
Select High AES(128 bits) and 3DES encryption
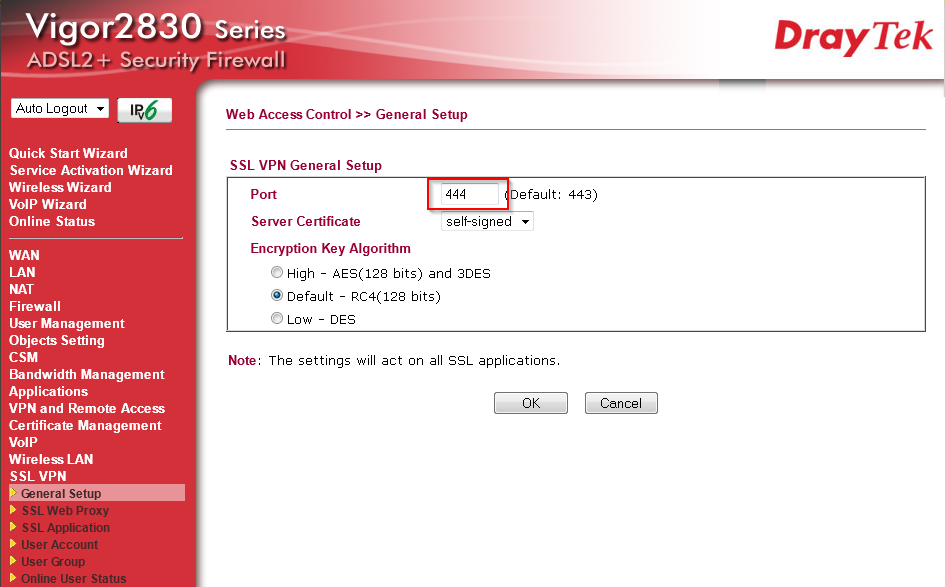click(277, 272)
